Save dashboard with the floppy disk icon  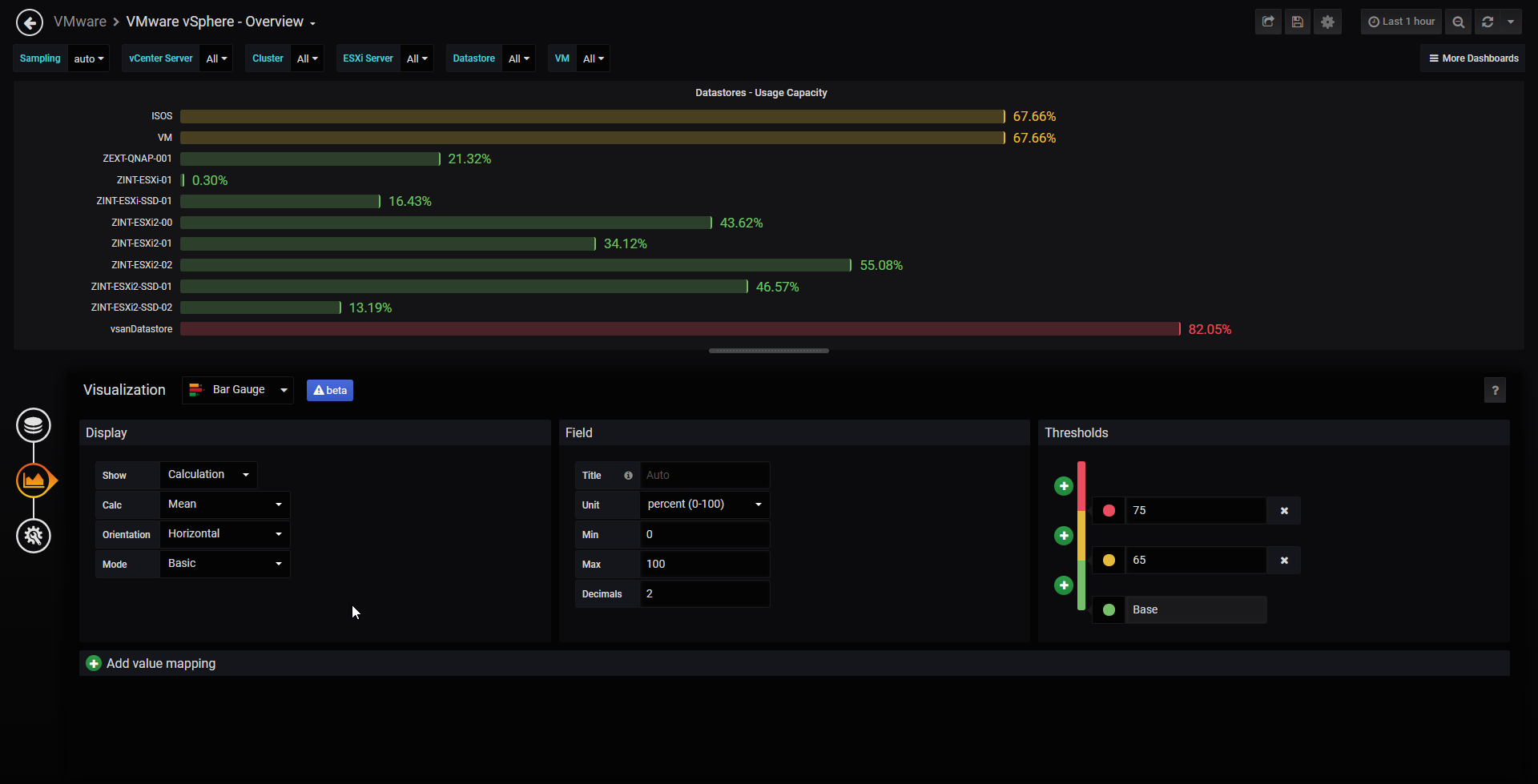1298,22
